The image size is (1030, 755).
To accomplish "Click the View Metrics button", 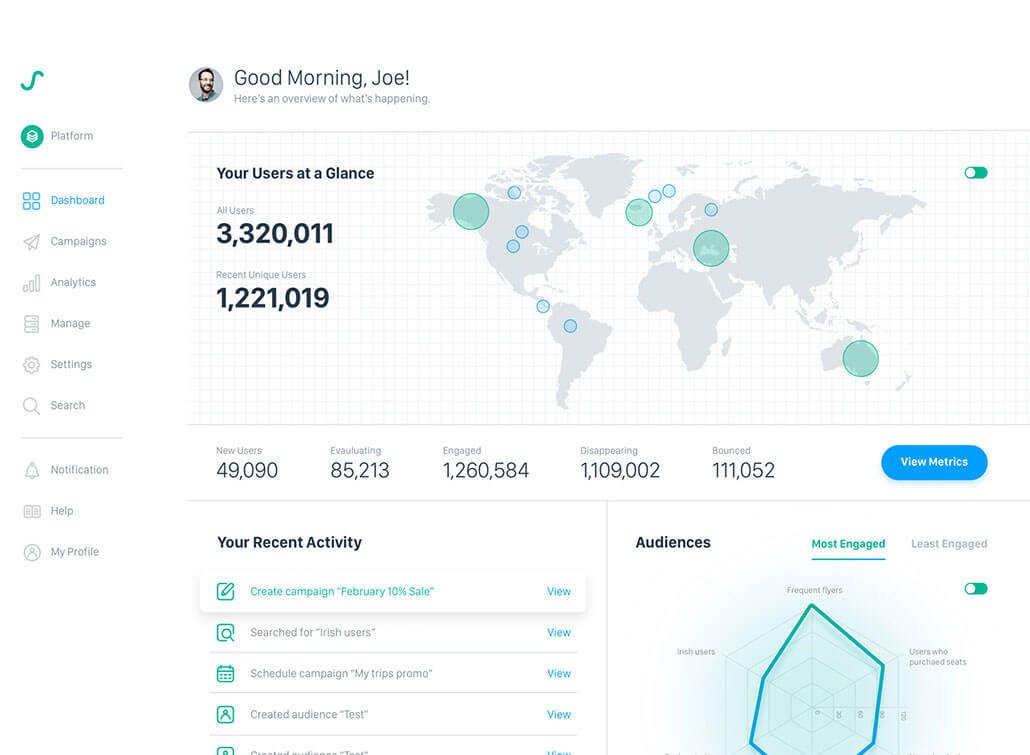I will point(933,462).
